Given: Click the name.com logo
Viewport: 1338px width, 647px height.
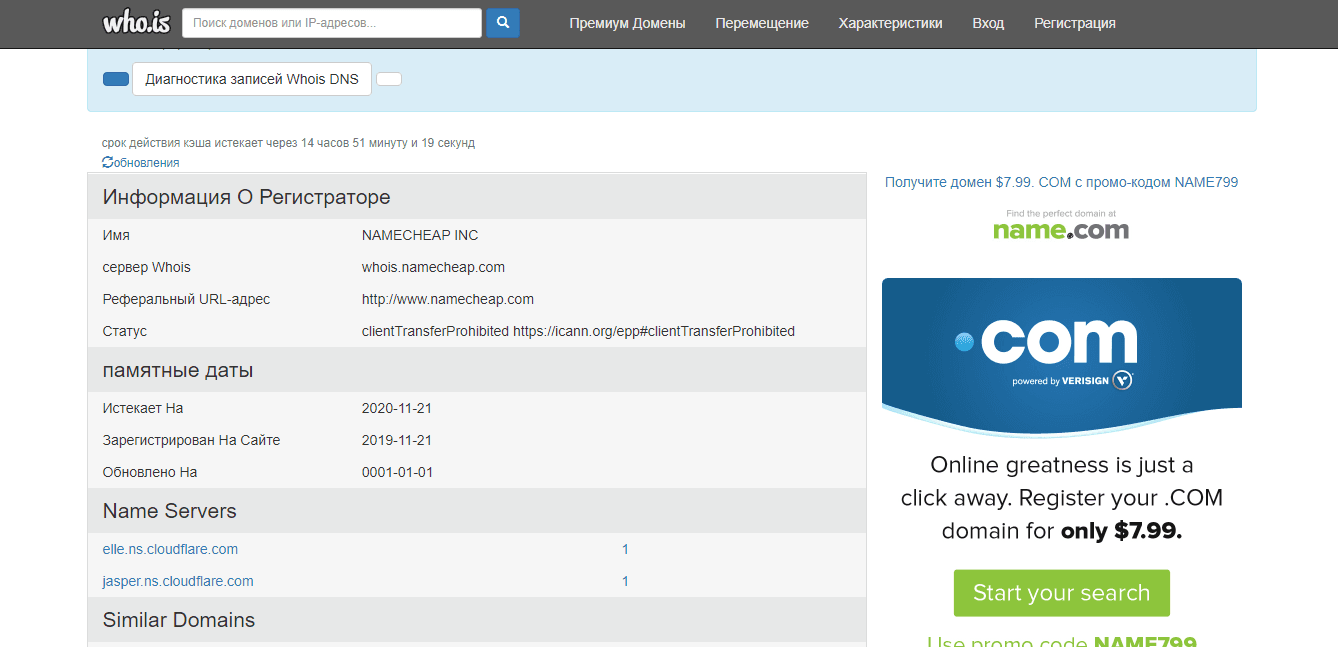Looking at the screenshot, I should pos(1061,226).
